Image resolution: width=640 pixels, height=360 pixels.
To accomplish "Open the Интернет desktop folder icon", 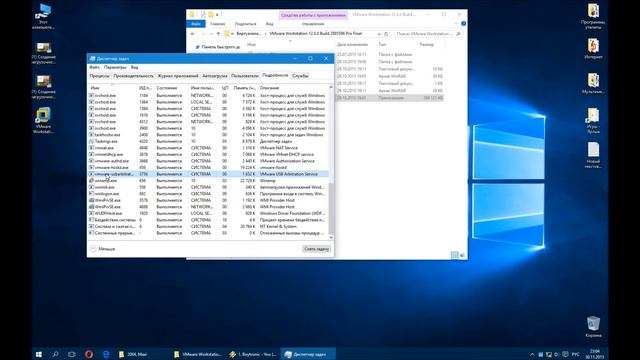I will (x=593, y=49).
